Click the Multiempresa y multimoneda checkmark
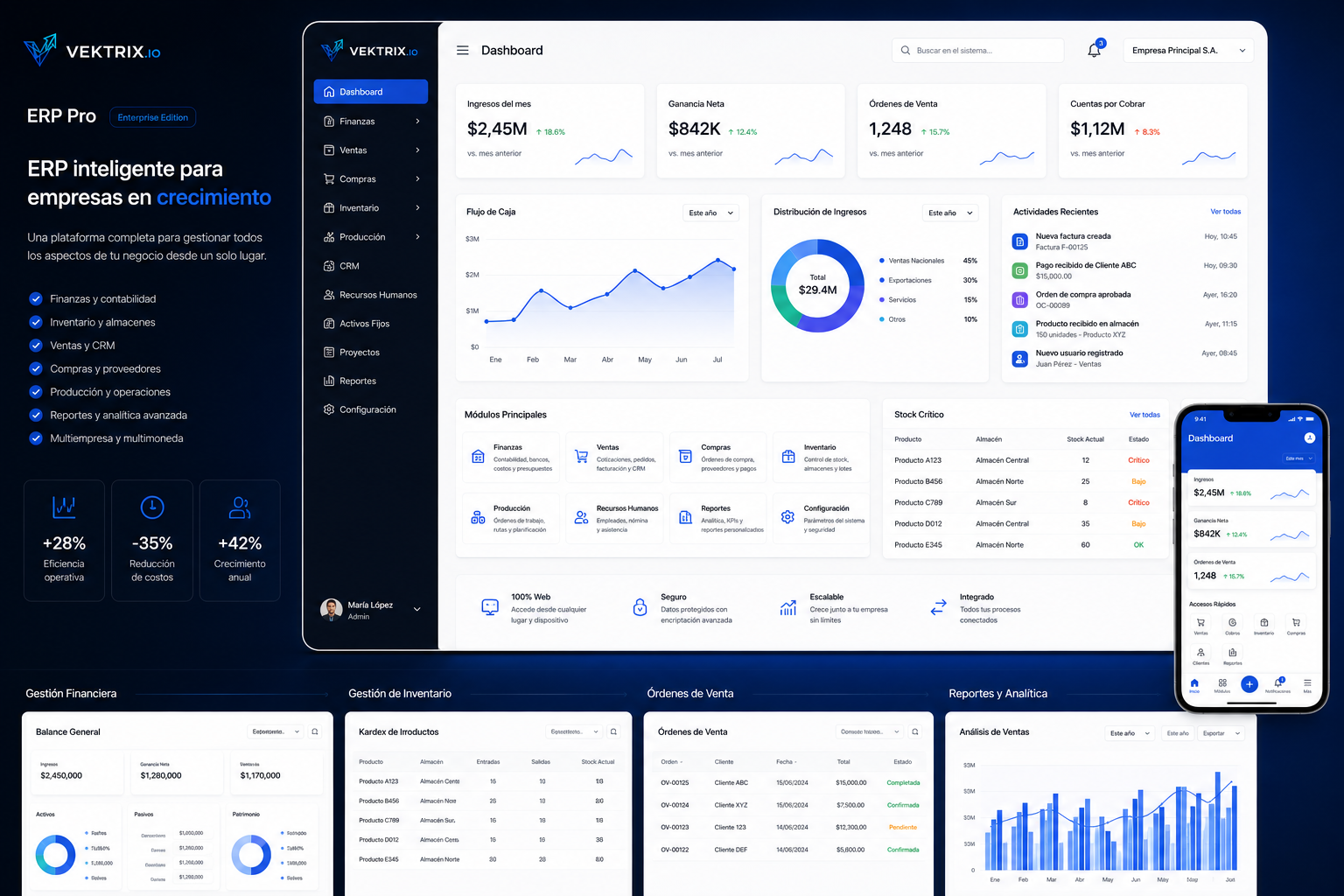This screenshot has height=896, width=1344. click(36, 438)
